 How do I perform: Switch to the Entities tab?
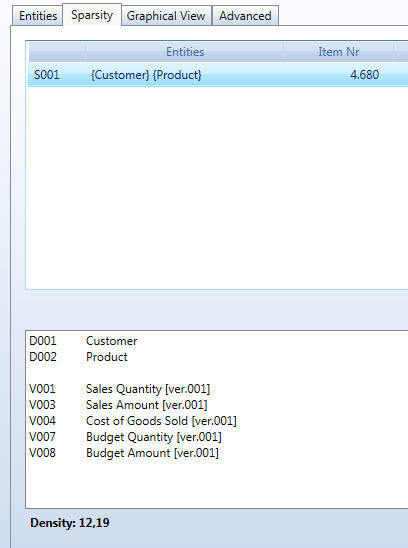(38, 16)
